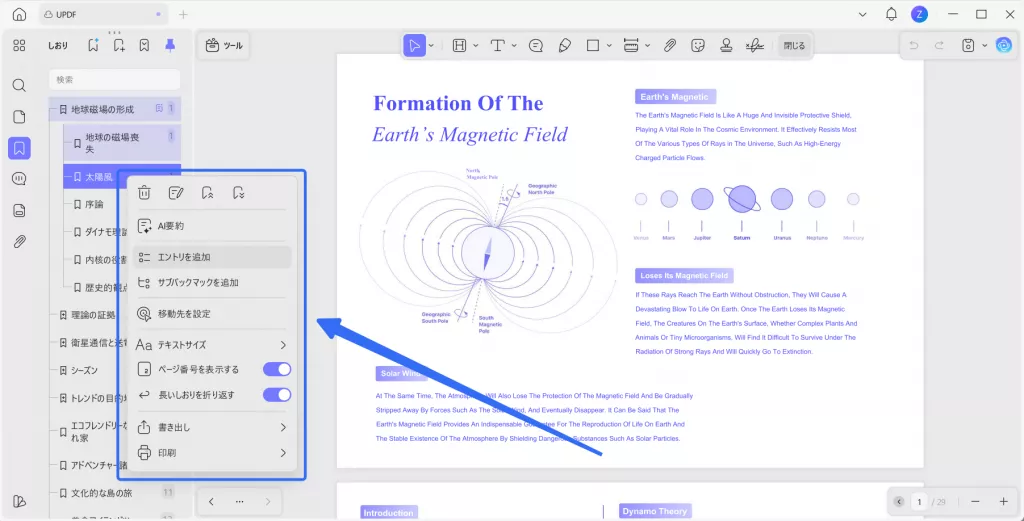The height and width of the screenshot is (521, 1024).
Task: Open the save options dropdown arrow
Action: (x=985, y=46)
